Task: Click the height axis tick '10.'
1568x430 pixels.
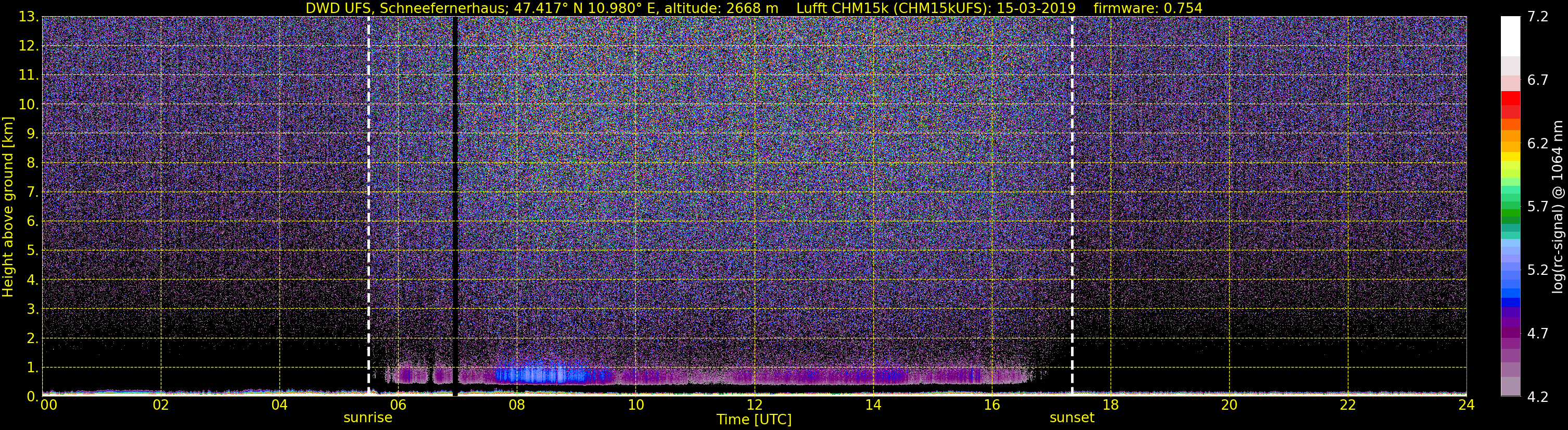Action: 29,105
